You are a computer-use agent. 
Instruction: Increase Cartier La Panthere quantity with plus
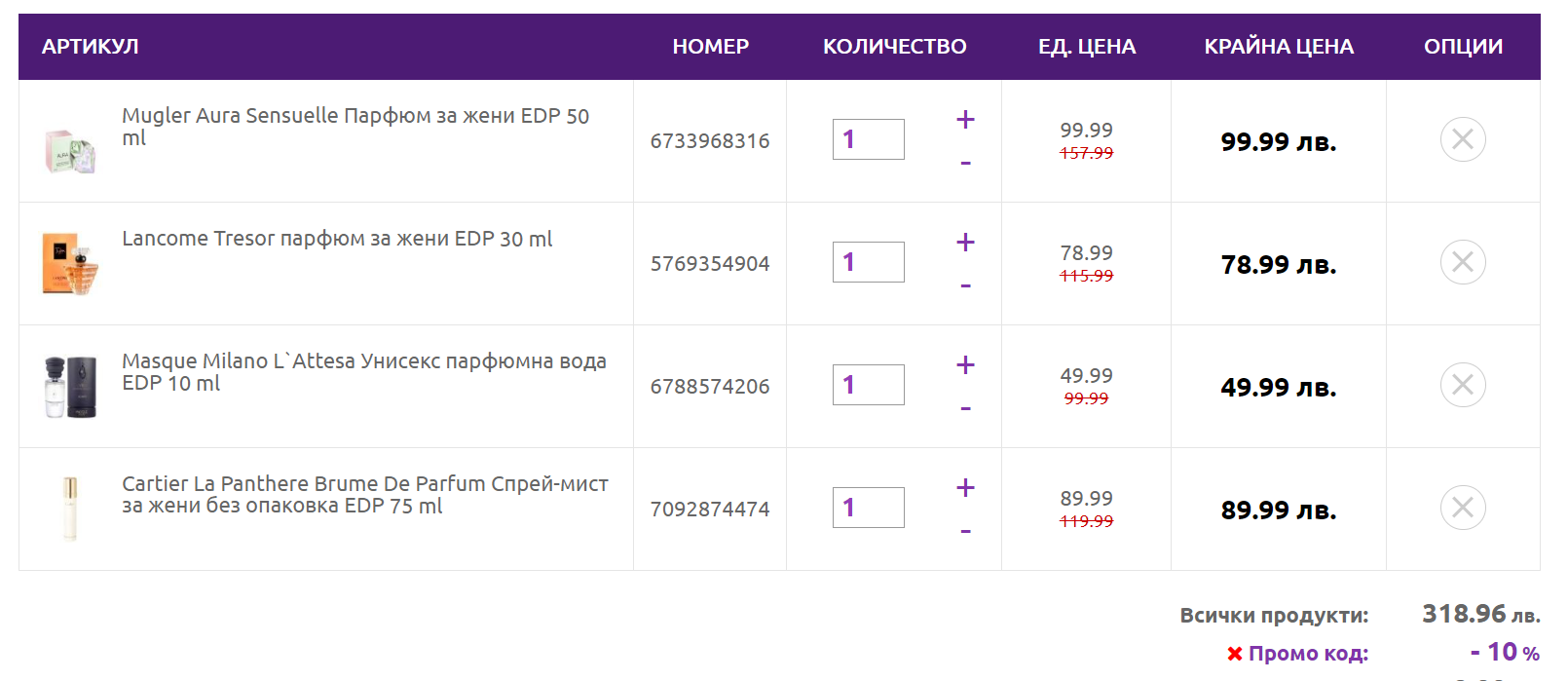click(x=965, y=488)
